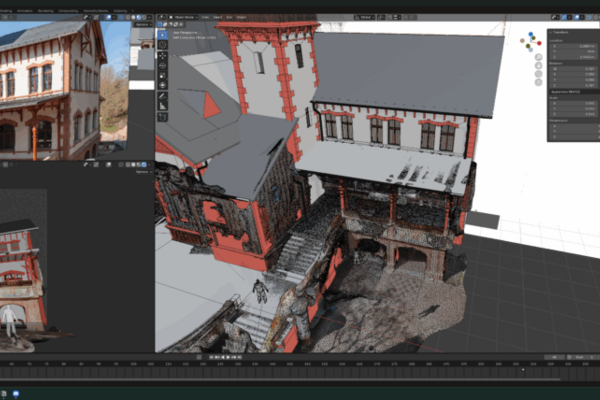Open the file app in taskbar

tap(3, 393)
